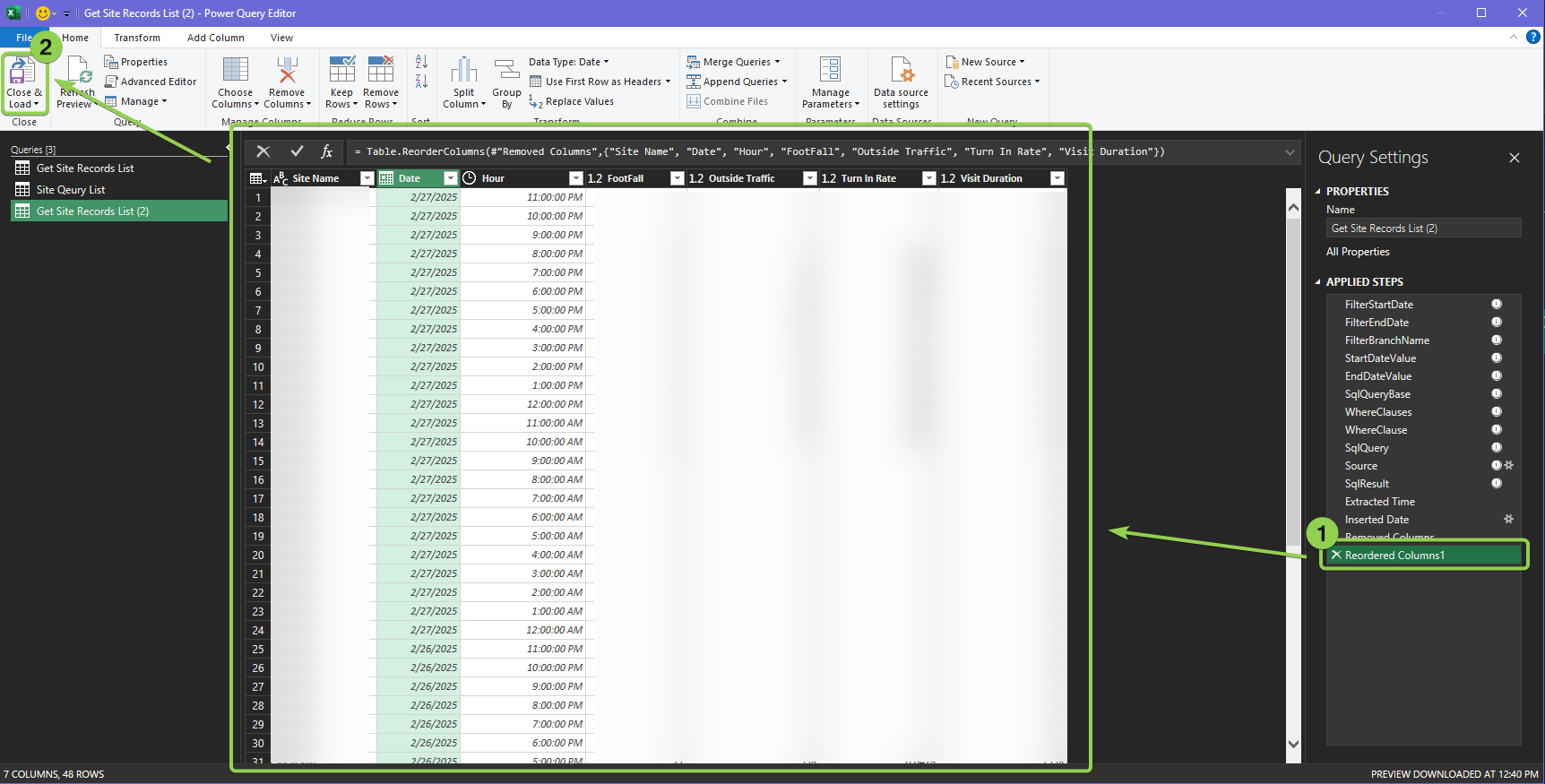
Task: Open the Turn In Rate column filter dropdown
Action: pos(929,178)
